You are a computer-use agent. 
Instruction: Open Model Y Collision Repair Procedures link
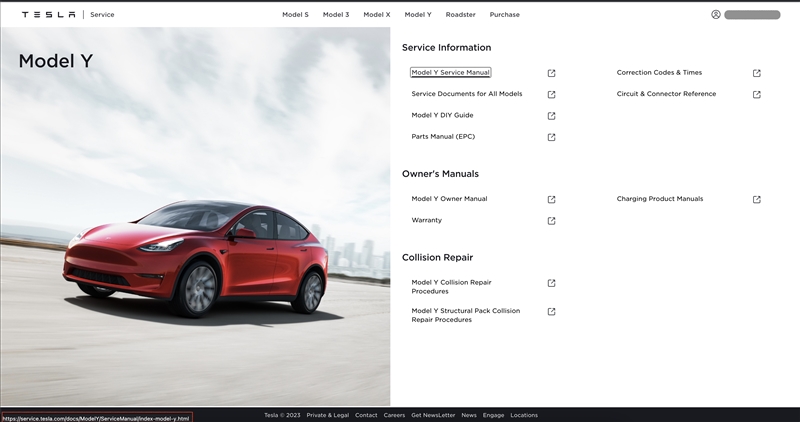click(x=451, y=287)
